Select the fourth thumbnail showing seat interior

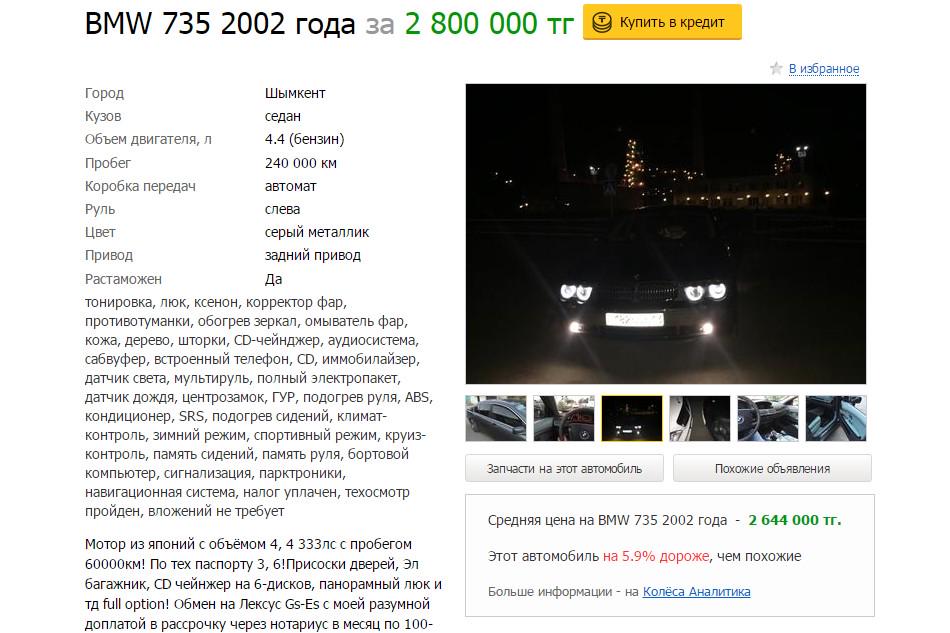[700, 418]
